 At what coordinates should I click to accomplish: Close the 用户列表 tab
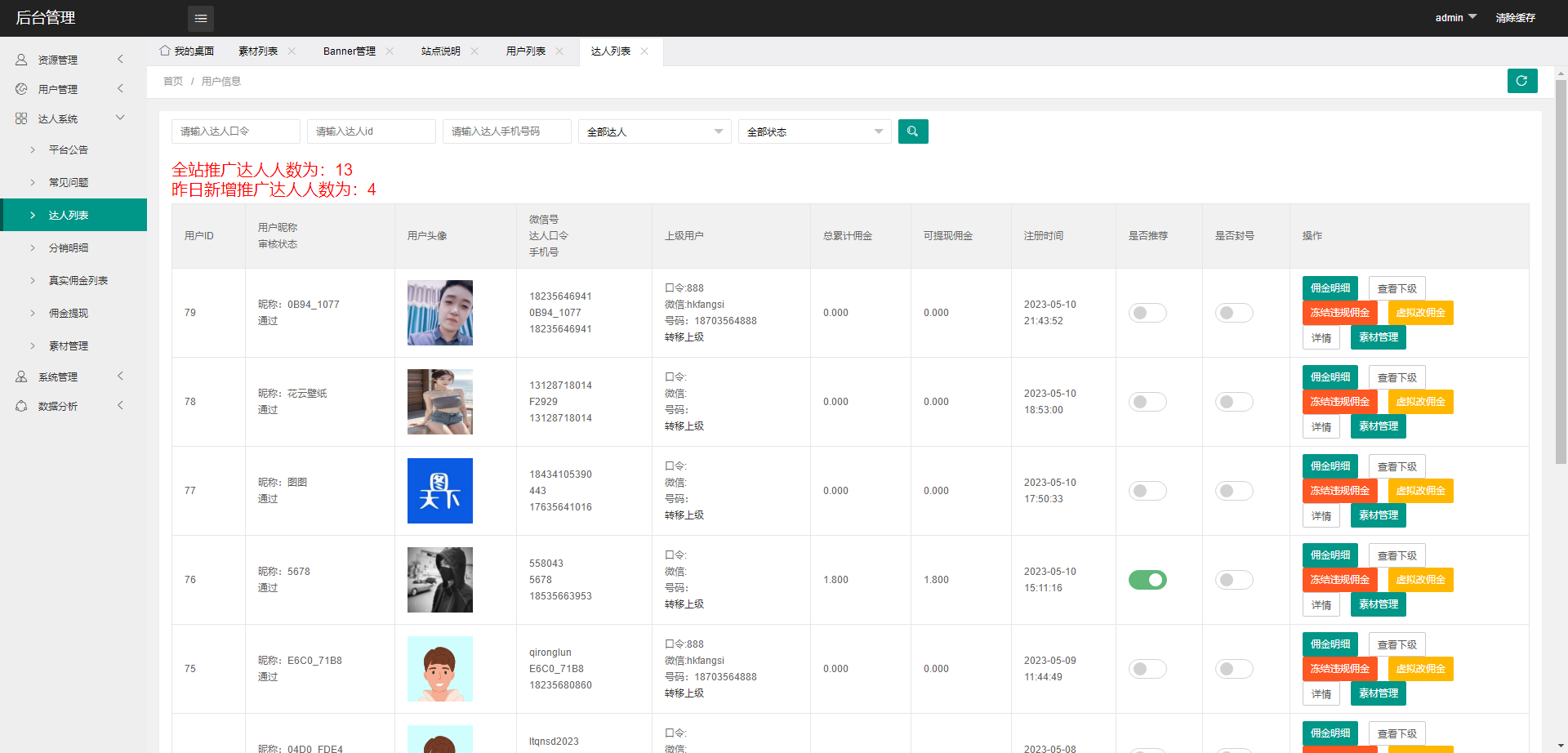[x=559, y=51]
